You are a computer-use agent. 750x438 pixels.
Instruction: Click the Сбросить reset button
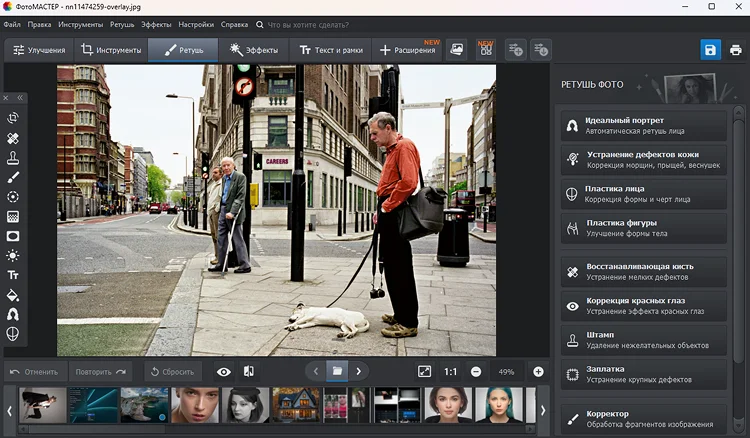173,372
